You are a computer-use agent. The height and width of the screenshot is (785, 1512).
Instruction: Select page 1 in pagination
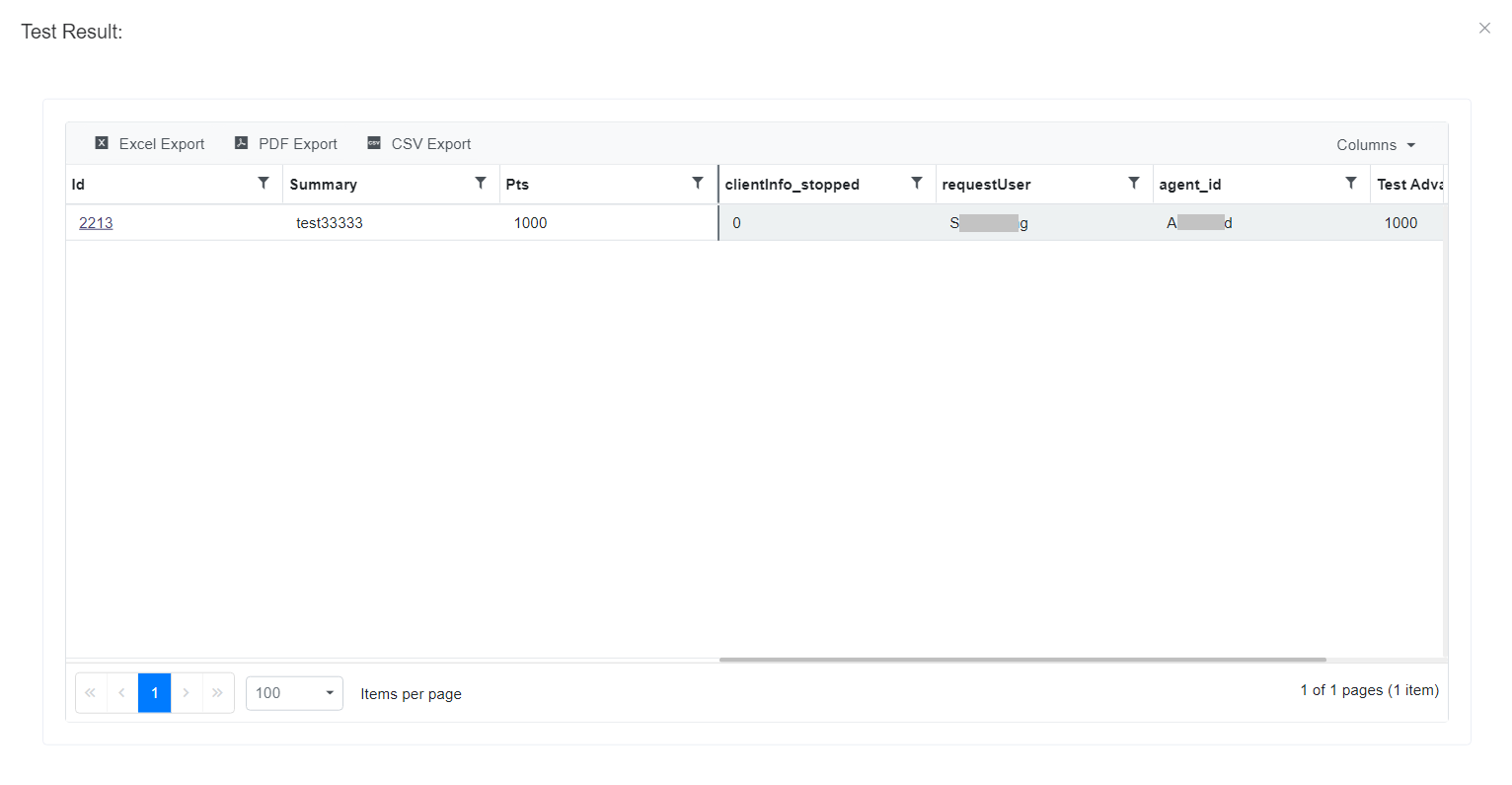tap(155, 693)
